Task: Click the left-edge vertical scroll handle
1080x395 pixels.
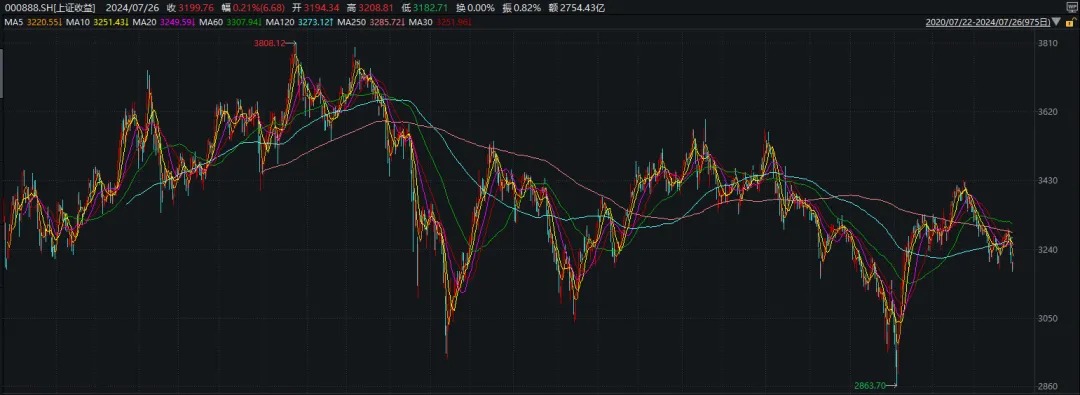Action: pyautogui.click(x=1, y=72)
